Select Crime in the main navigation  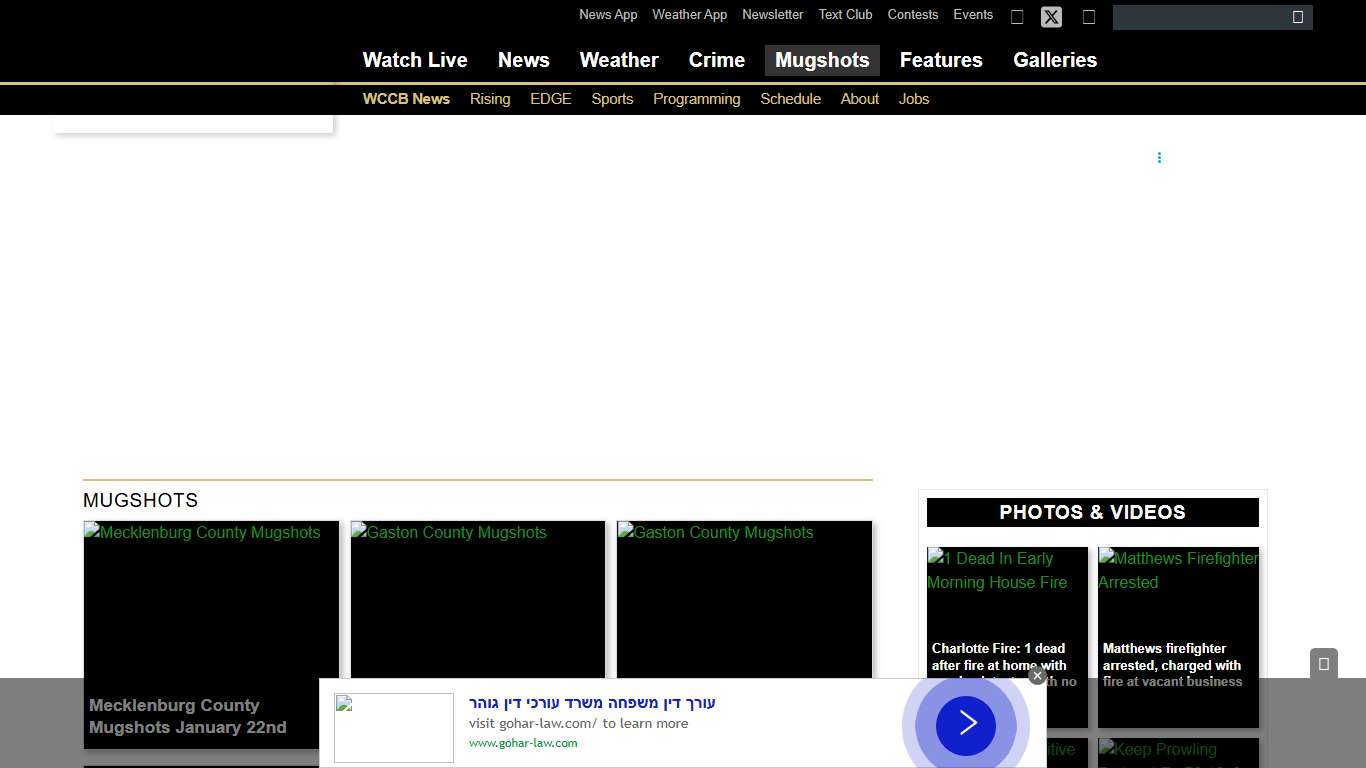pyautogui.click(x=717, y=60)
